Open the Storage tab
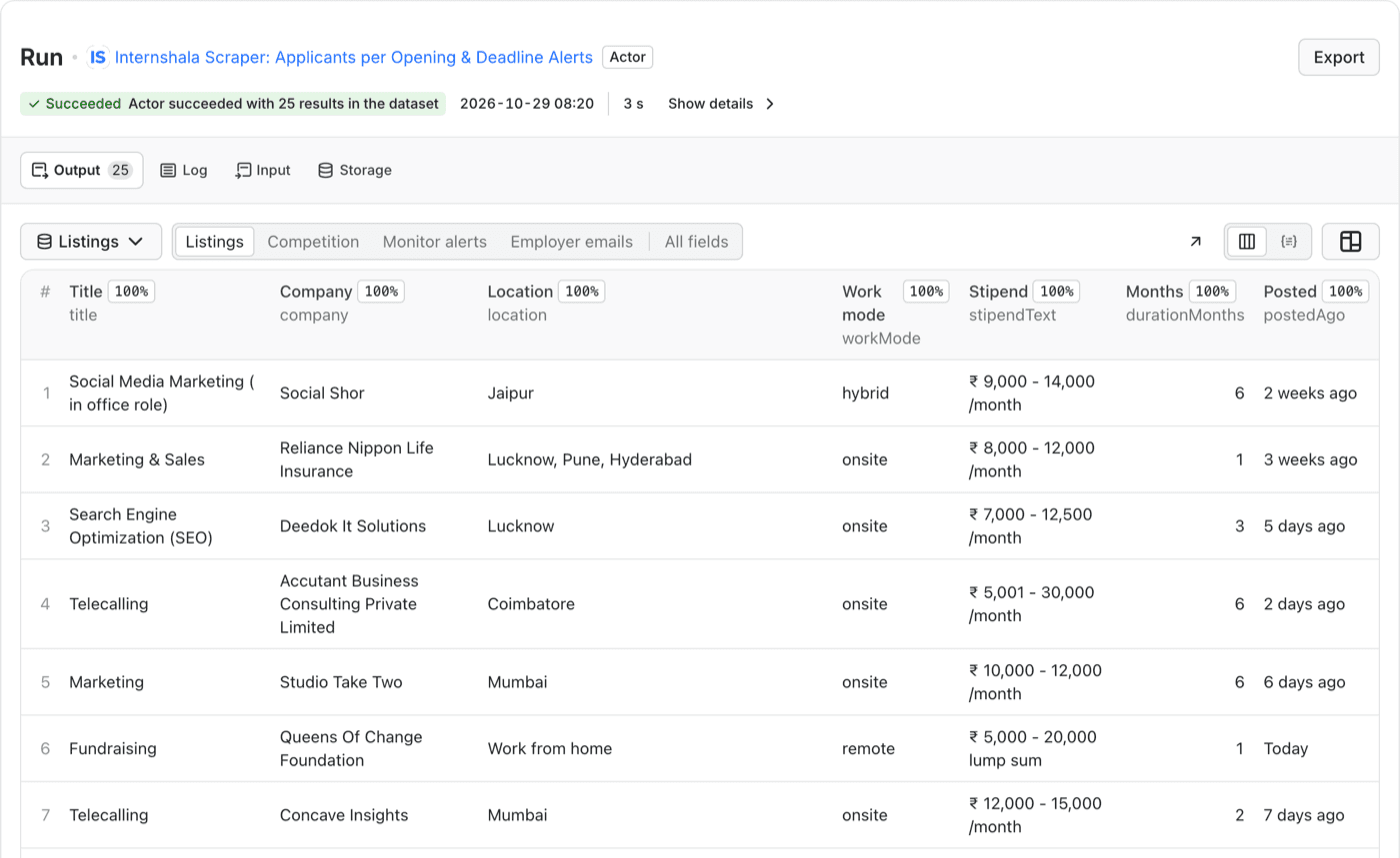Screen dimensions: 1400x858 (x=355, y=170)
